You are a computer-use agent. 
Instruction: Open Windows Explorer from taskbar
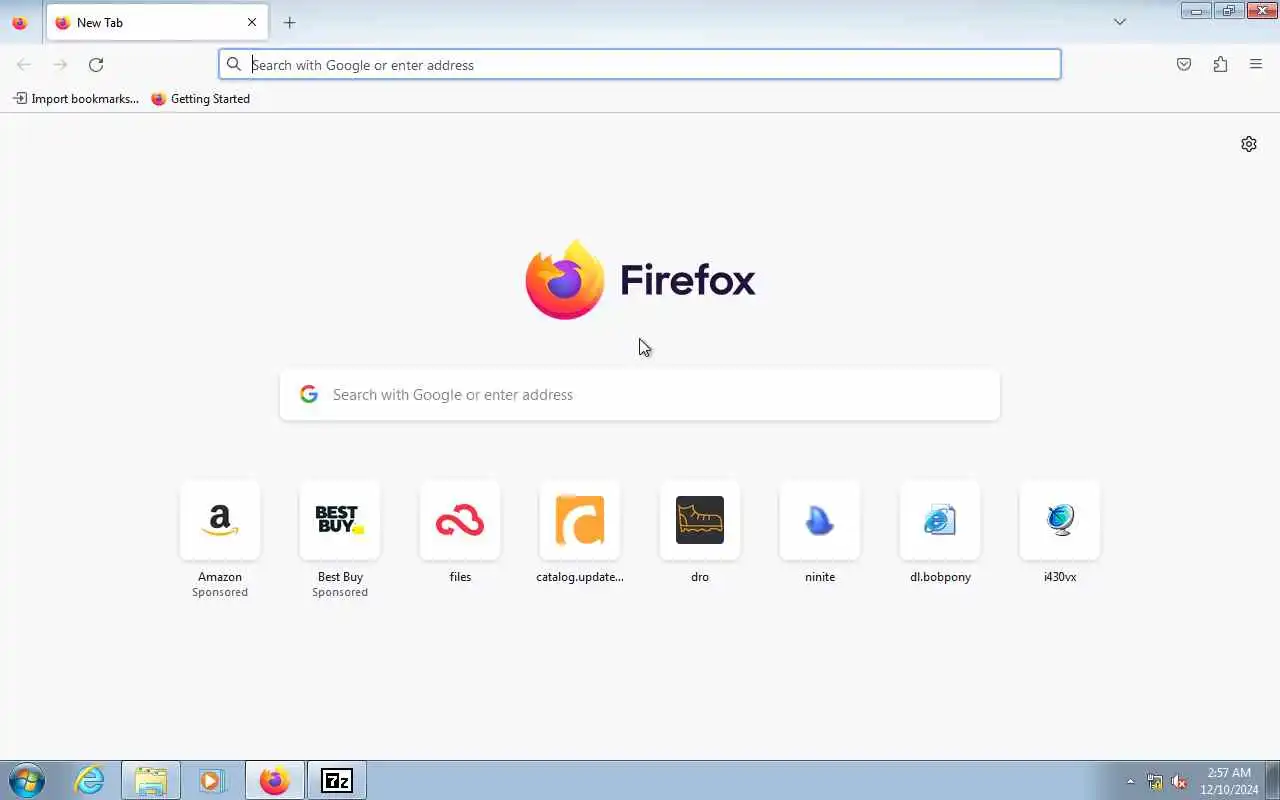[x=151, y=780]
